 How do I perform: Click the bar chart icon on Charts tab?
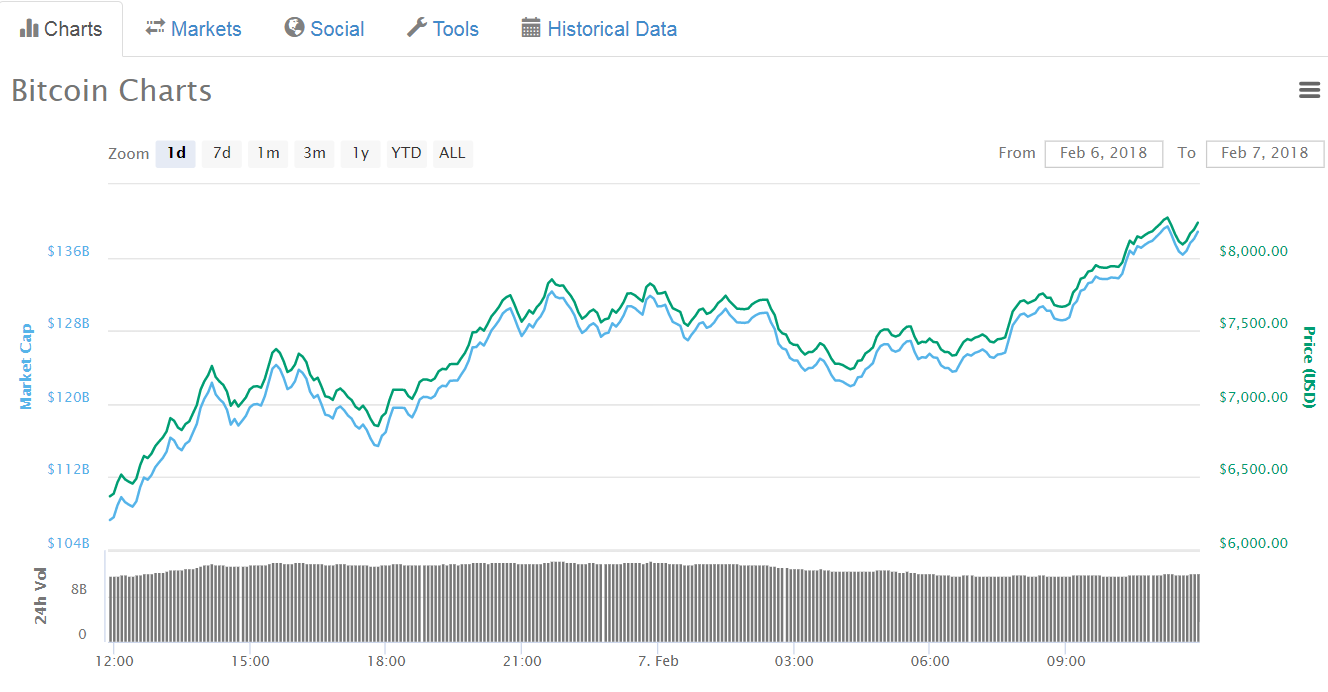tap(29, 29)
